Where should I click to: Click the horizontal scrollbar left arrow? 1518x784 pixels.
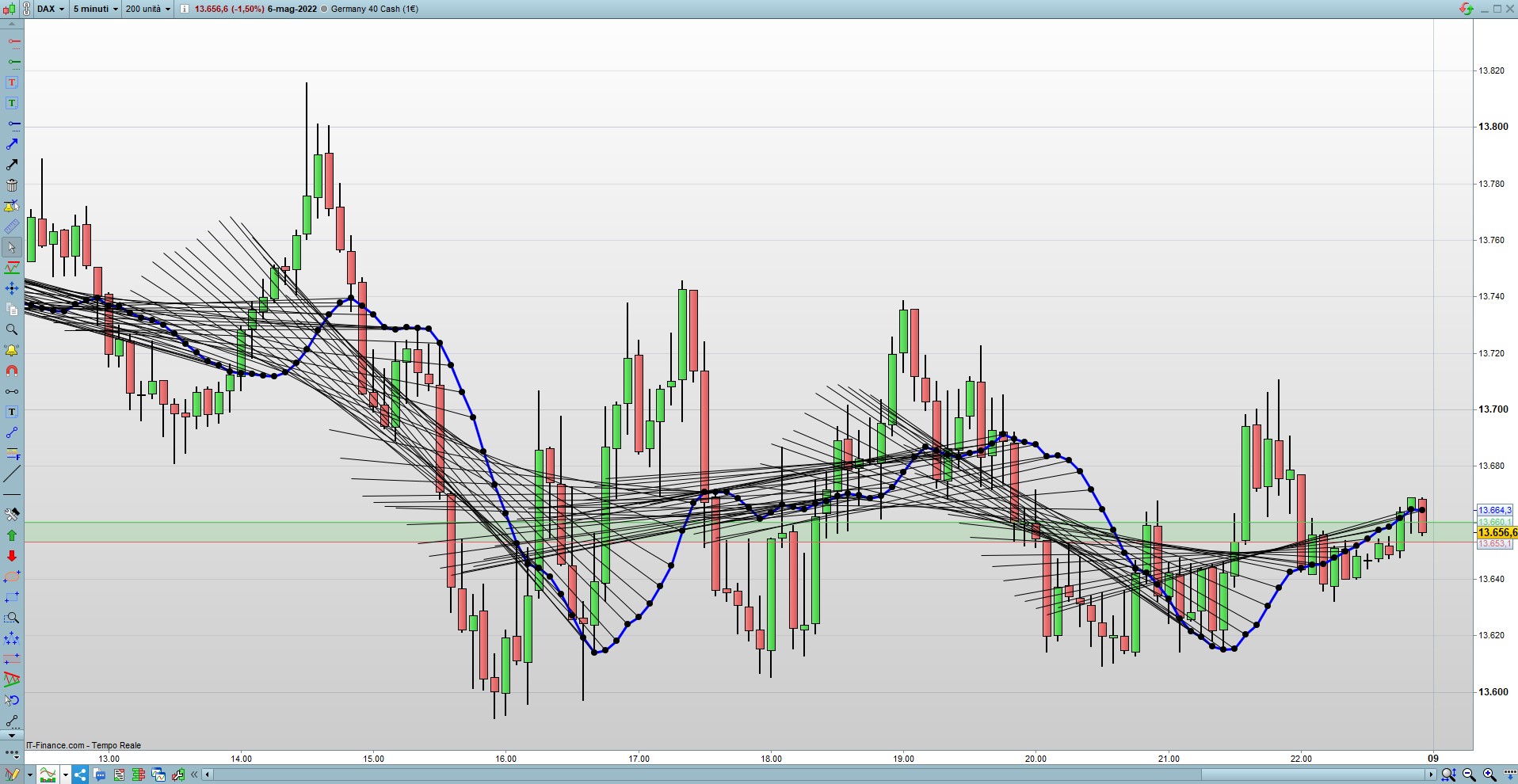(208, 774)
